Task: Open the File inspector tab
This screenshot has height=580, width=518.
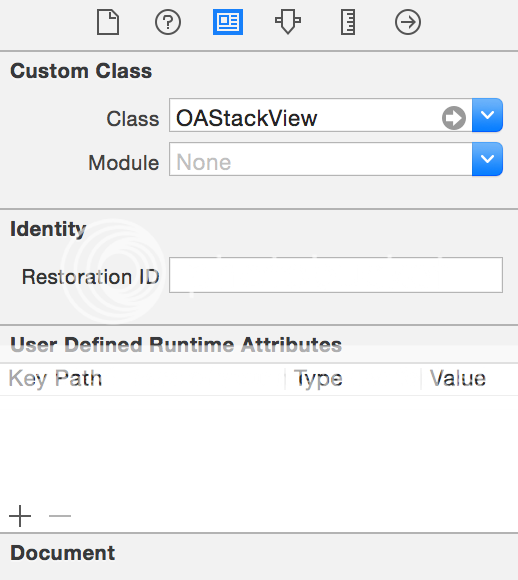Action: [x=108, y=22]
